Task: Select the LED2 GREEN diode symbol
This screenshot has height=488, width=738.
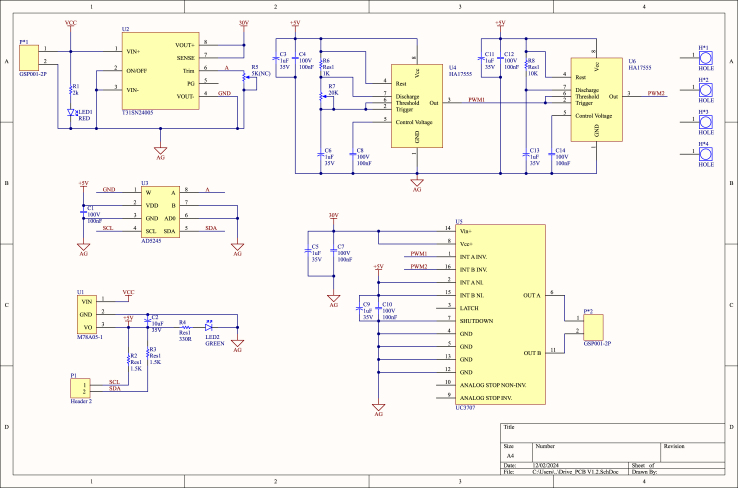Action: click(x=209, y=327)
